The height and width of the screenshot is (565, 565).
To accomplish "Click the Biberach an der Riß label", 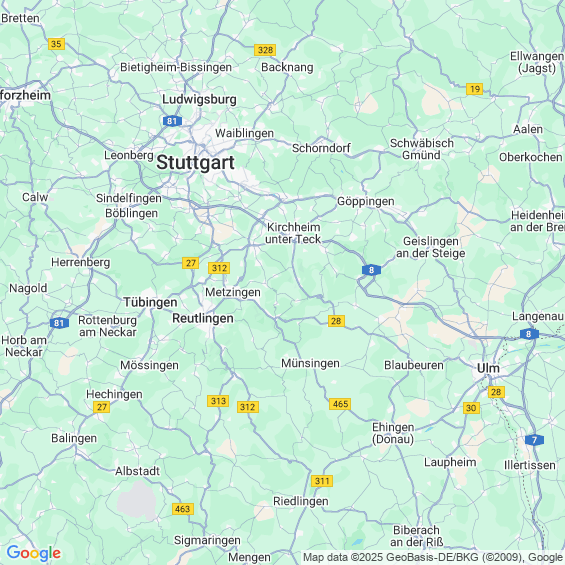I will point(417,536).
